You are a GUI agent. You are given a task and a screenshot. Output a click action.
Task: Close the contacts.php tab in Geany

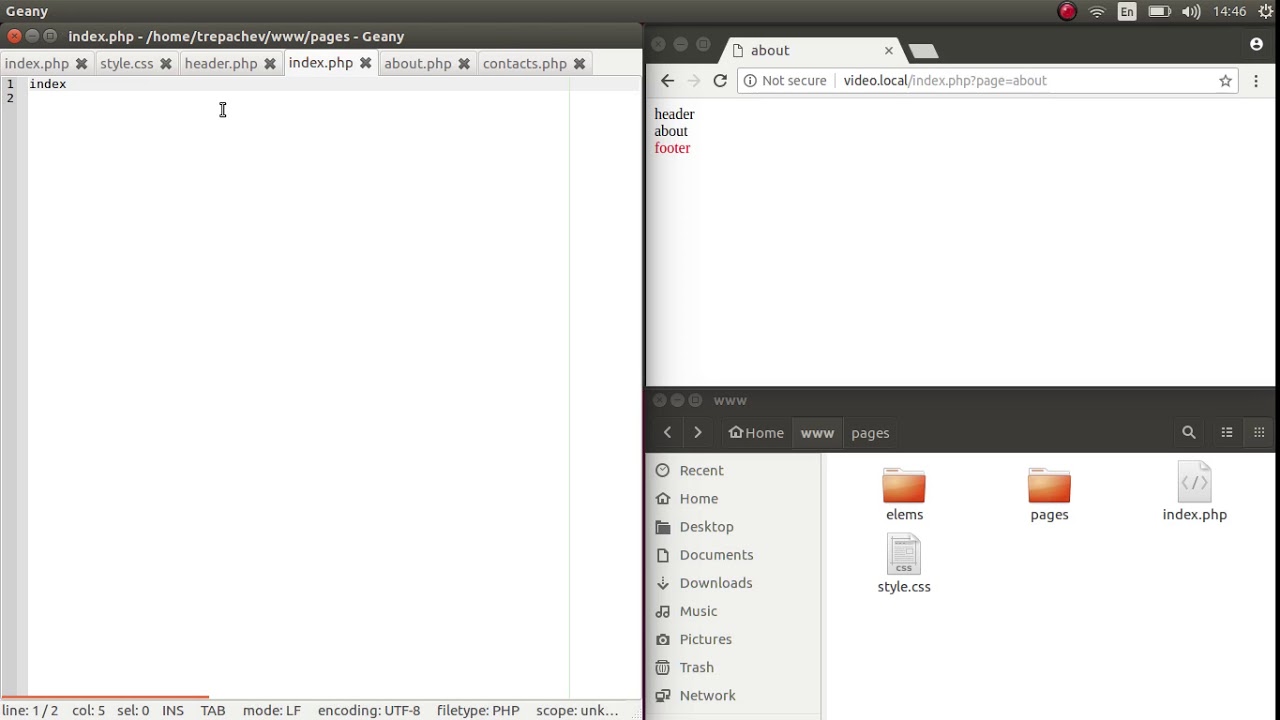point(579,63)
